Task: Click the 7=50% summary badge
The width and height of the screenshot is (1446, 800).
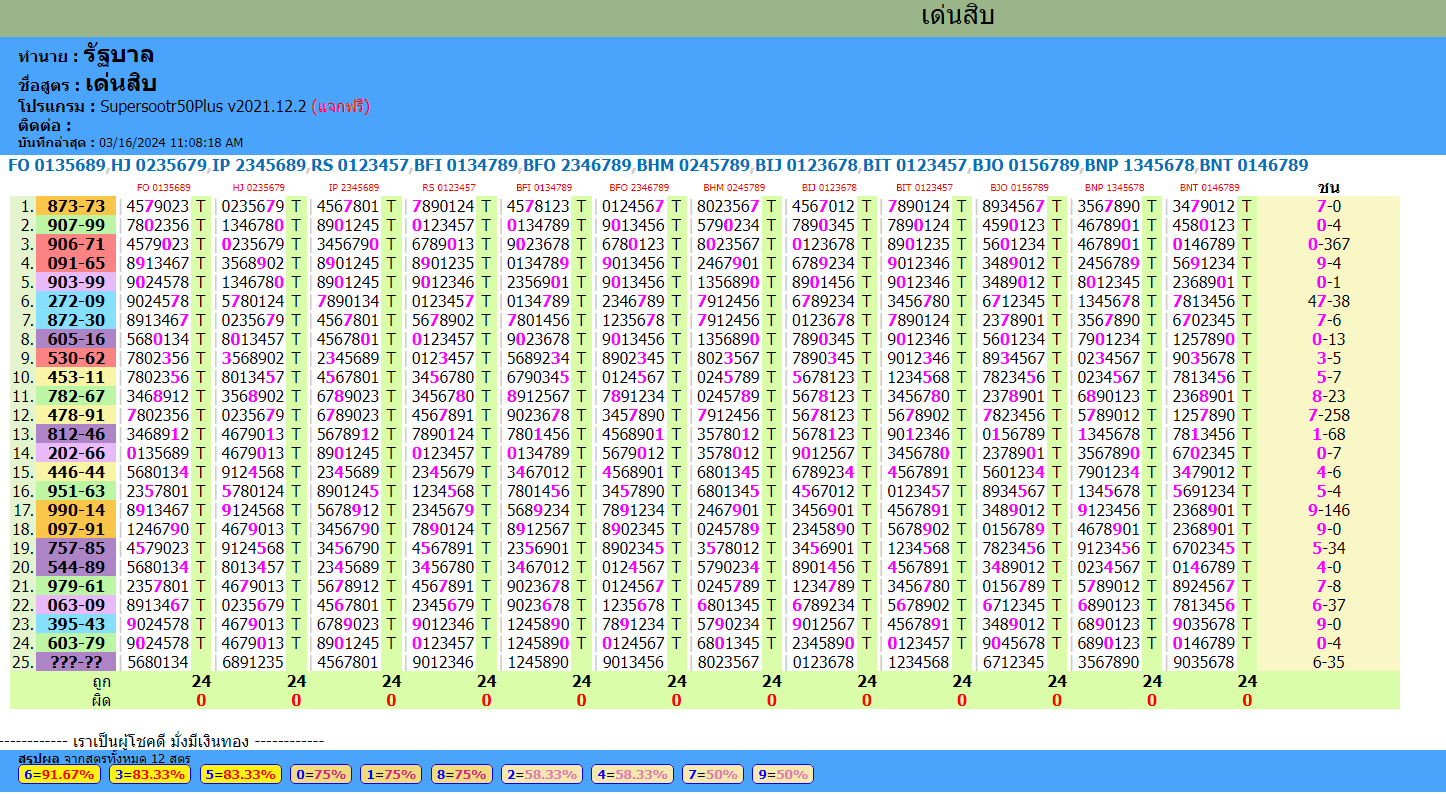Action: (714, 774)
